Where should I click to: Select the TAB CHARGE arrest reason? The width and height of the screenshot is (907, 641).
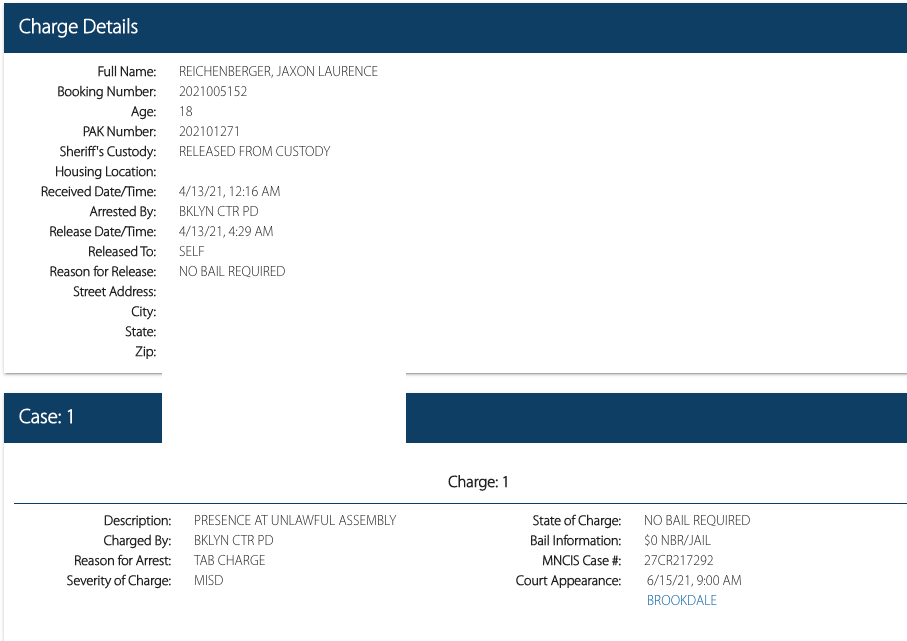229,560
